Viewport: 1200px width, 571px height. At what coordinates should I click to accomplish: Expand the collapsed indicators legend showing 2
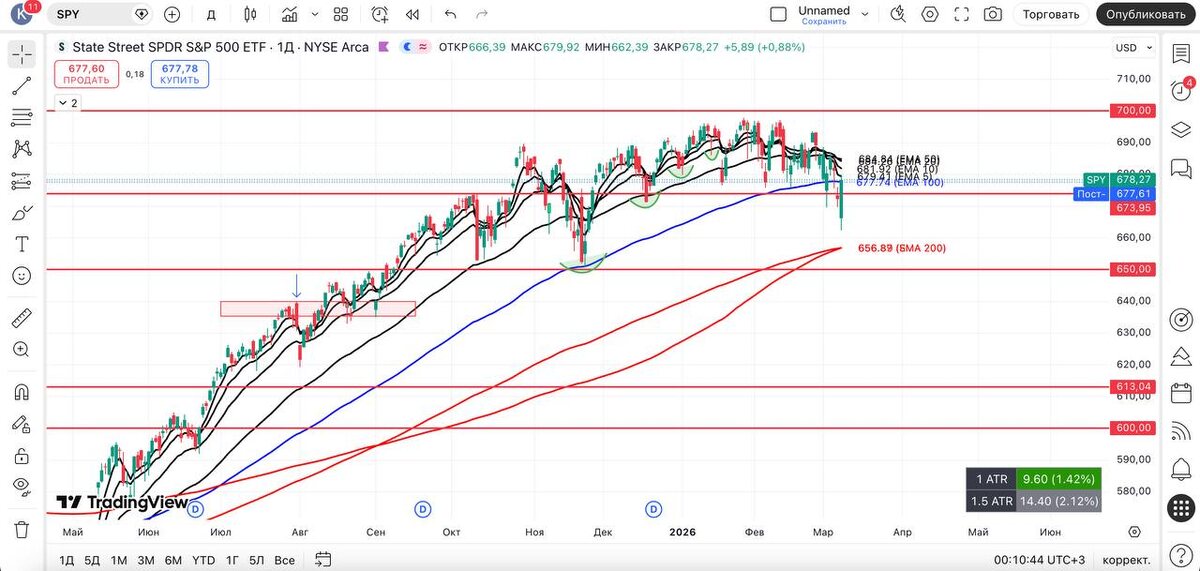pos(66,103)
